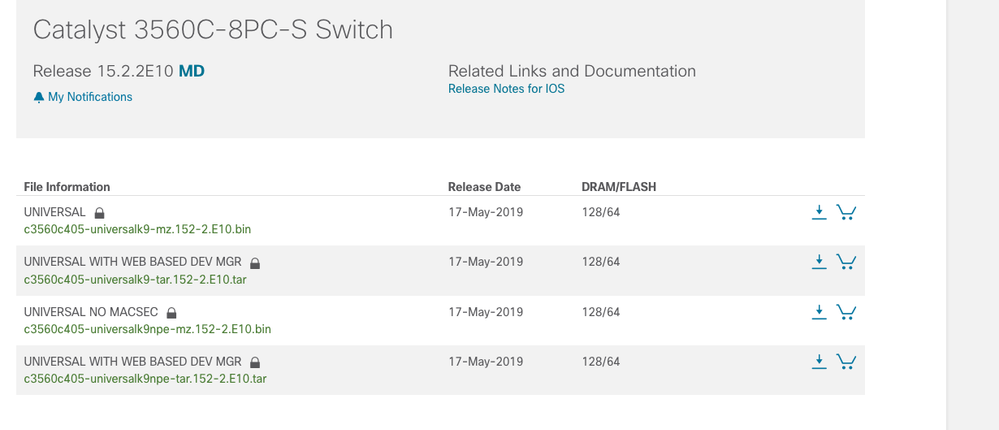Open c3560c405-universalk9-mz.152-2.E10.bin file name
The width and height of the screenshot is (999, 430).
tap(138, 229)
